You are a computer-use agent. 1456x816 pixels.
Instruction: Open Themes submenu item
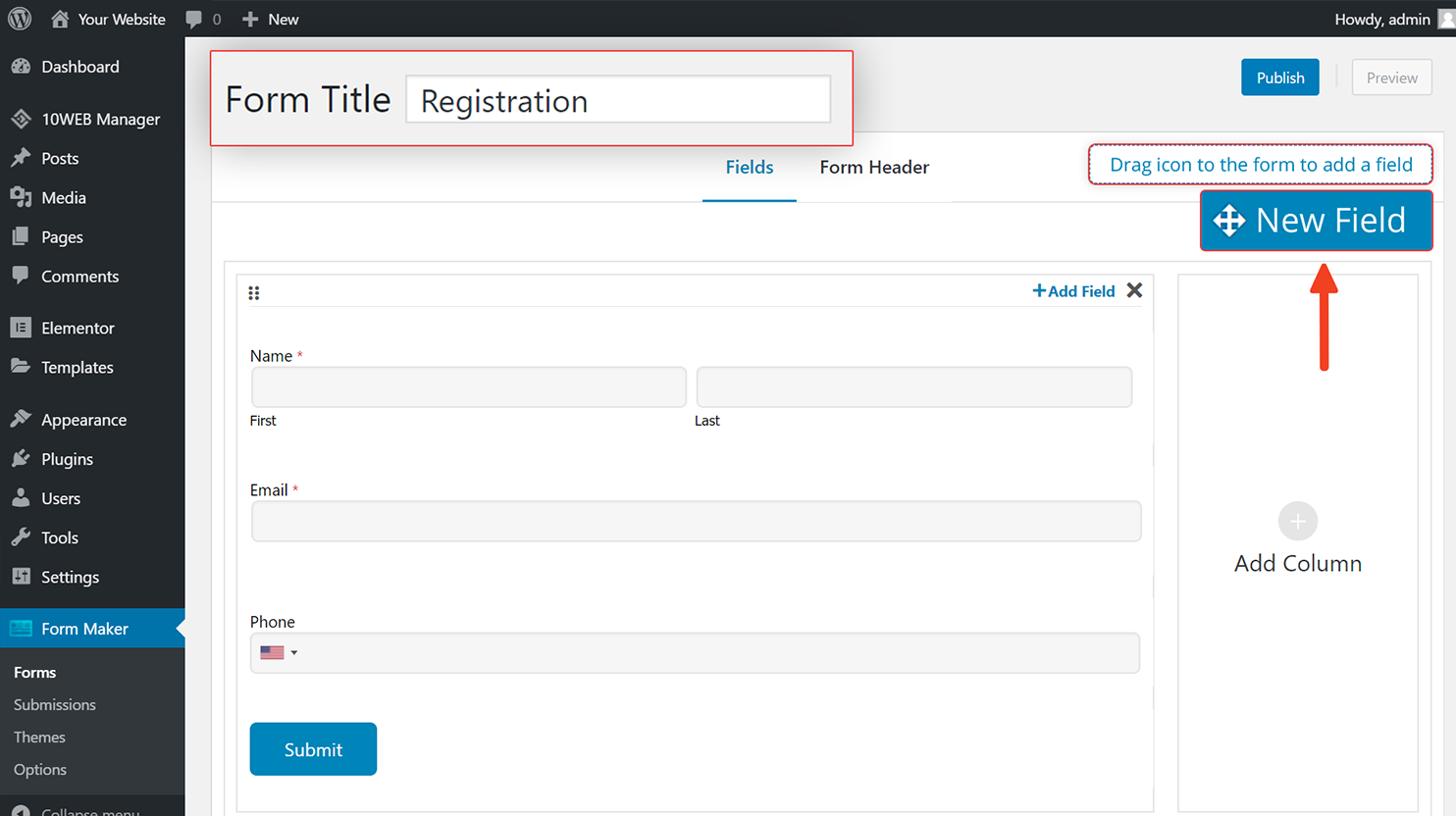pos(39,738)
